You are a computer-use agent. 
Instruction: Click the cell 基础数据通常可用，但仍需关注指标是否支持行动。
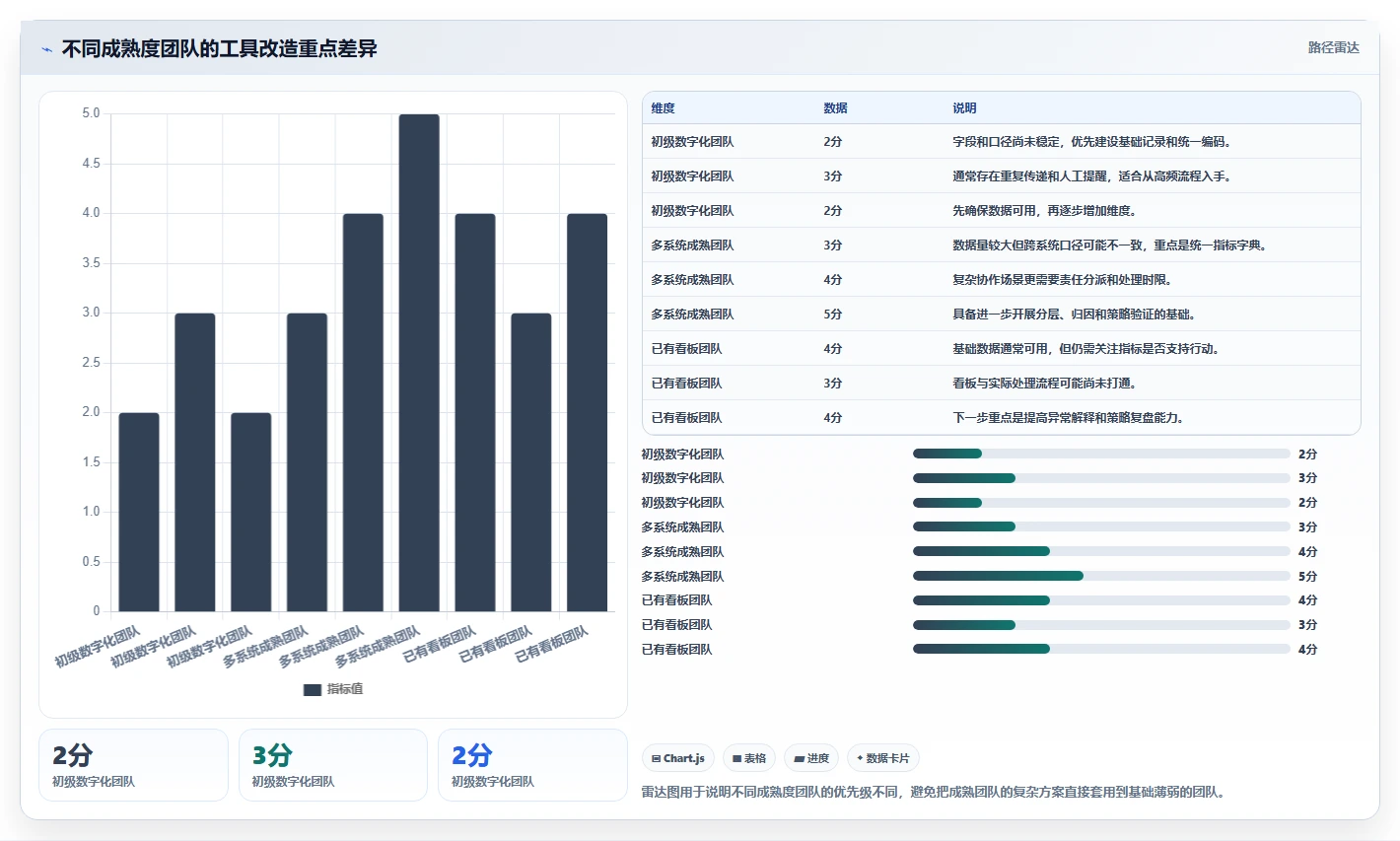point(1085,349)
